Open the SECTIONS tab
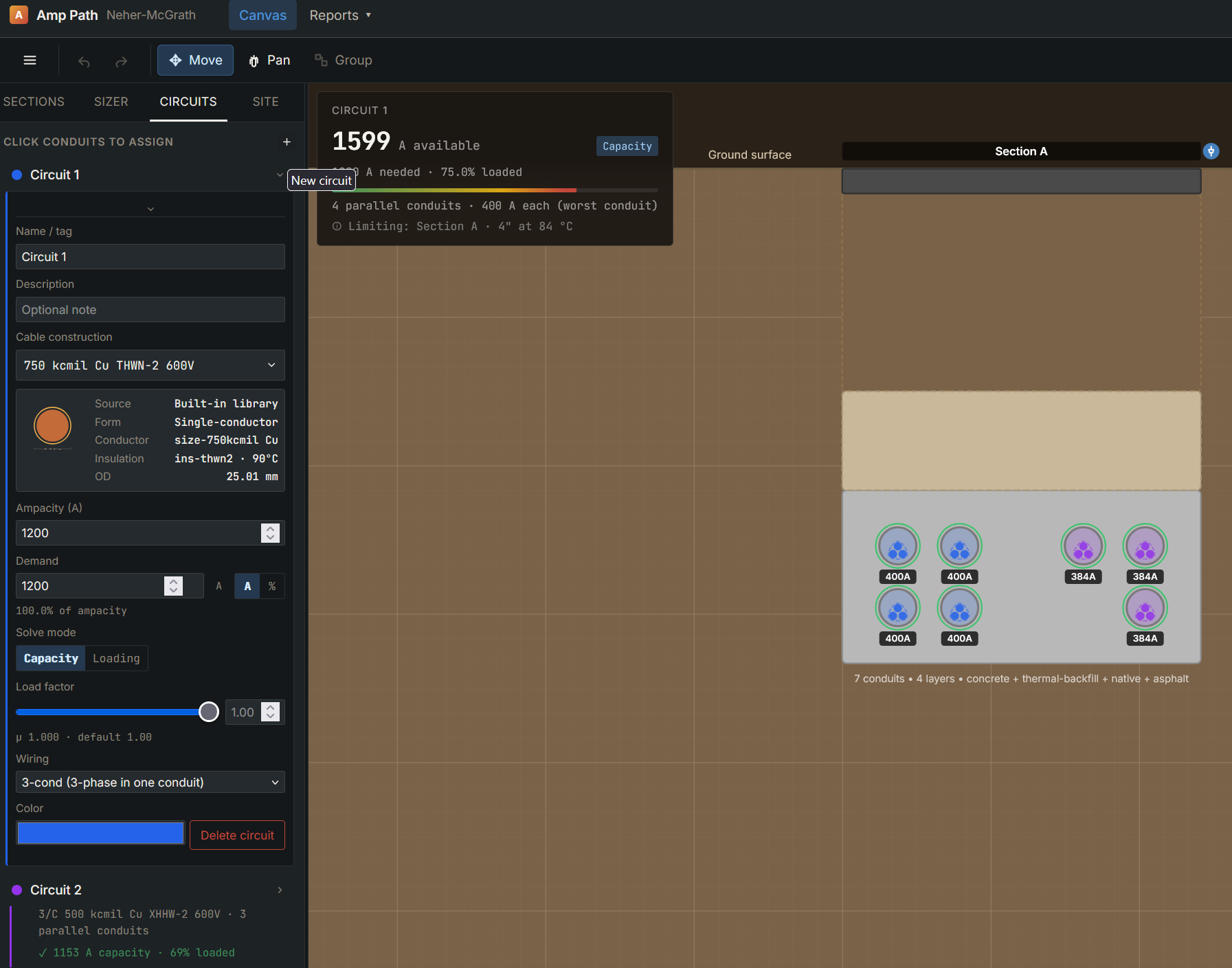 (34, 102)
